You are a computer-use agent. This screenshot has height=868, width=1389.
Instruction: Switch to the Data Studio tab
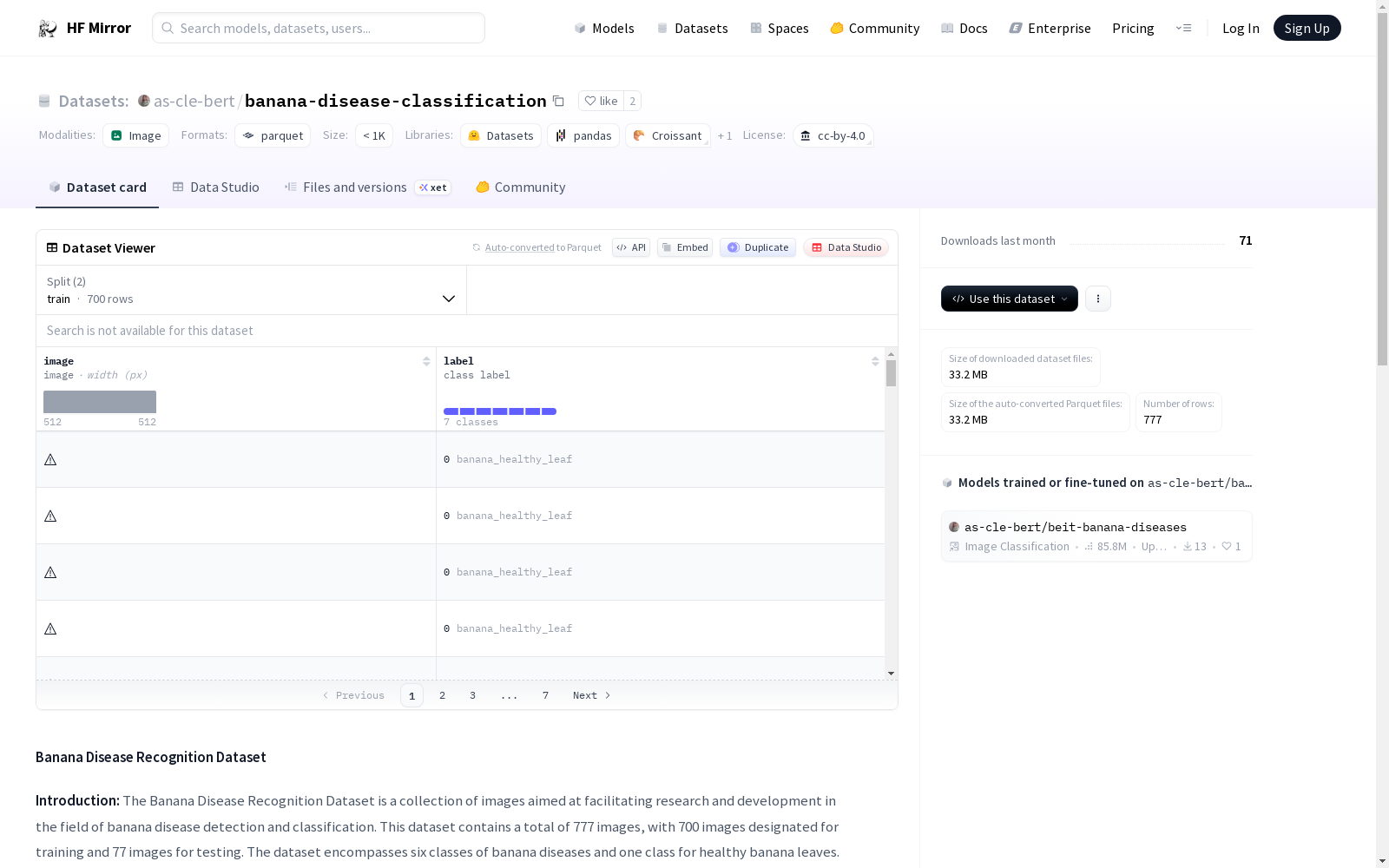click(x=216, y=187)
